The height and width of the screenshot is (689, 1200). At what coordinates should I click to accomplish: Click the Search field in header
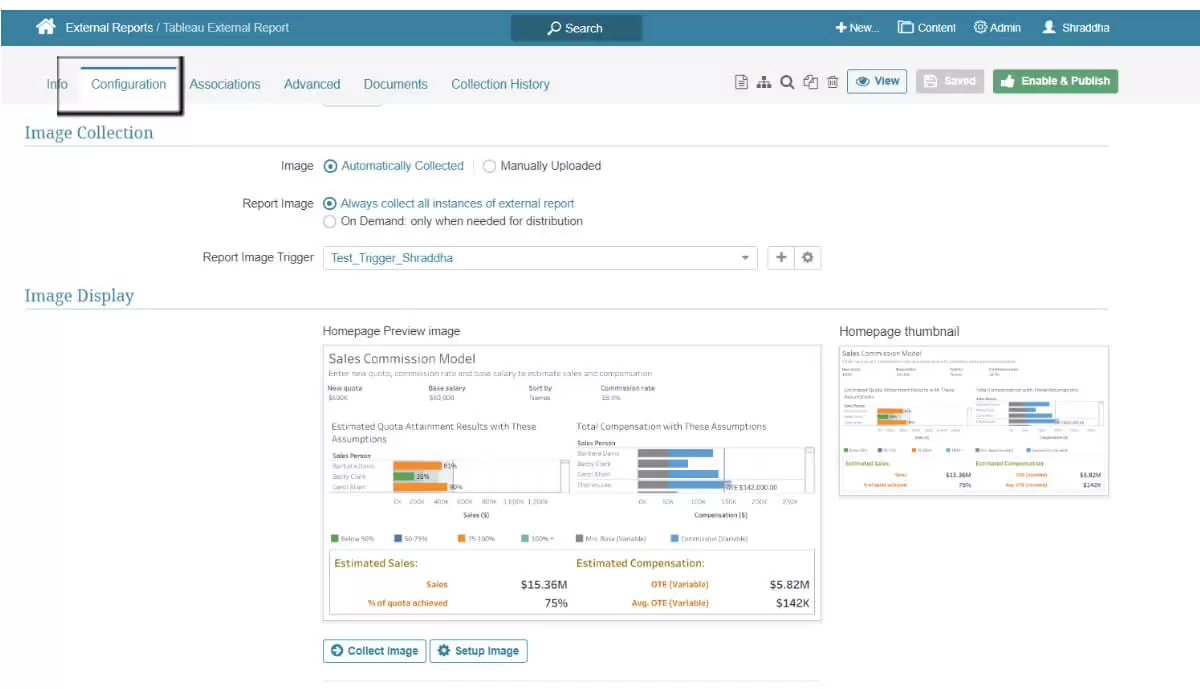coord(576,28)
